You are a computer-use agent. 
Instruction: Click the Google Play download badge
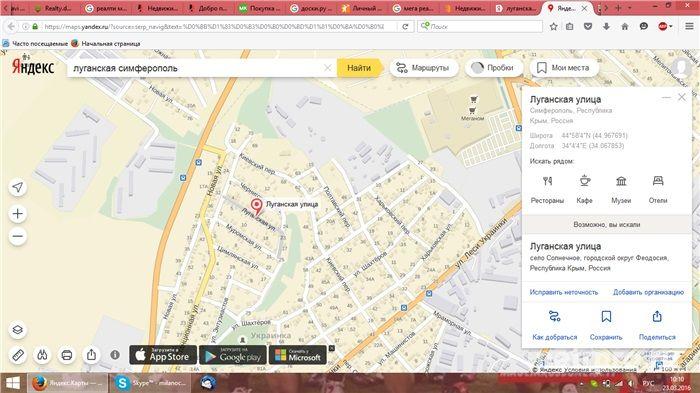(x=233, y=355)
